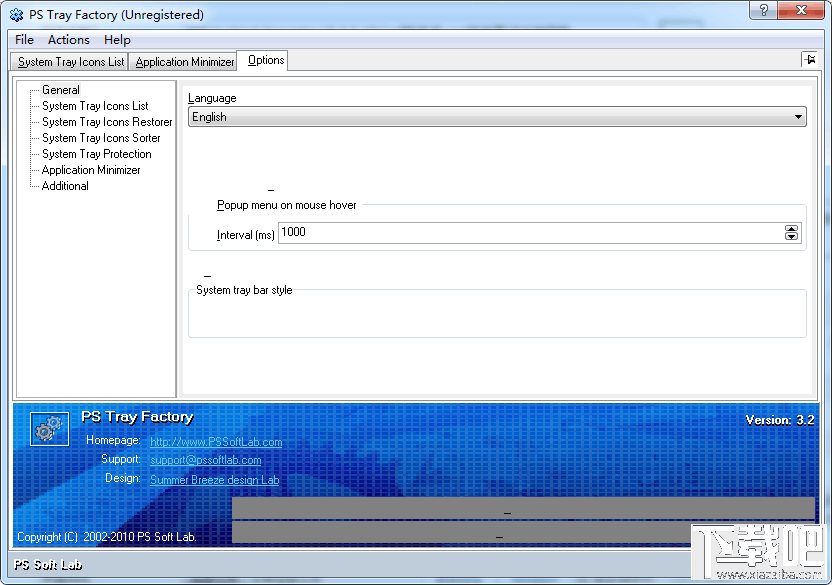
Task: Open the Actions menu
Action: tap(68, 40)
